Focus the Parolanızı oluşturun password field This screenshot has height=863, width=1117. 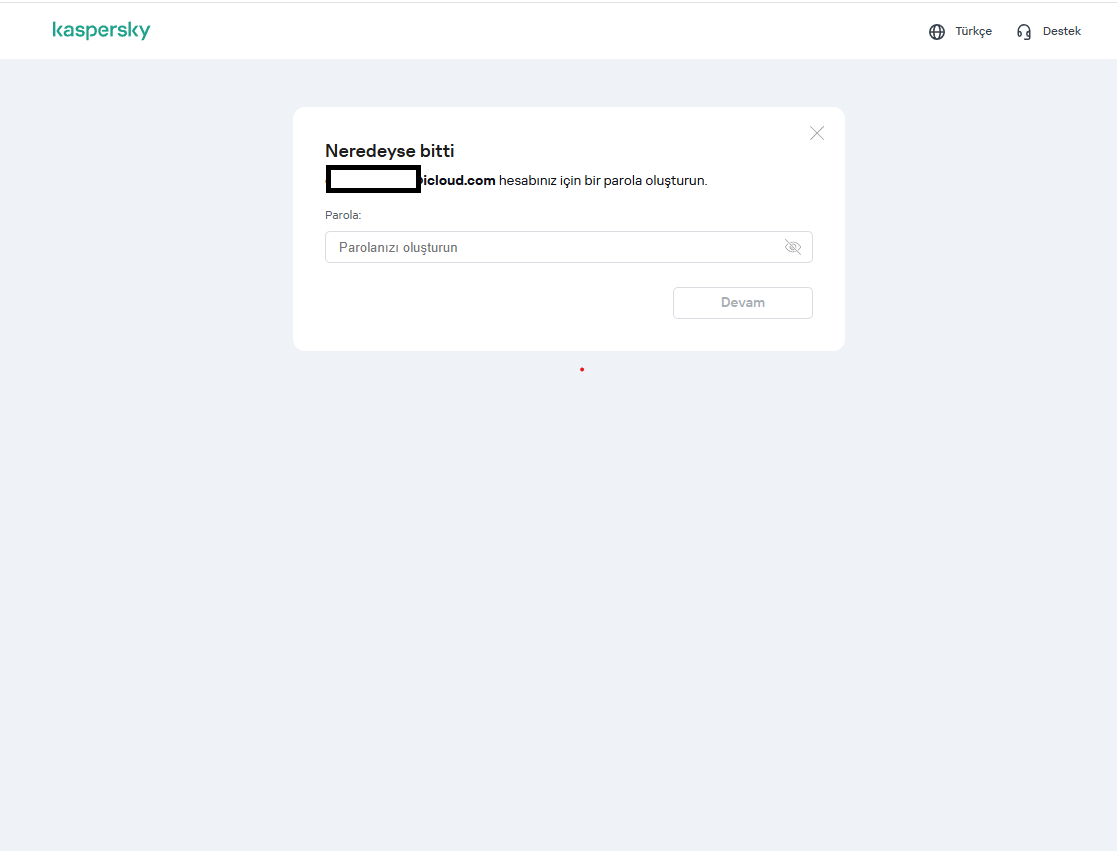click(x=568, y=247)
